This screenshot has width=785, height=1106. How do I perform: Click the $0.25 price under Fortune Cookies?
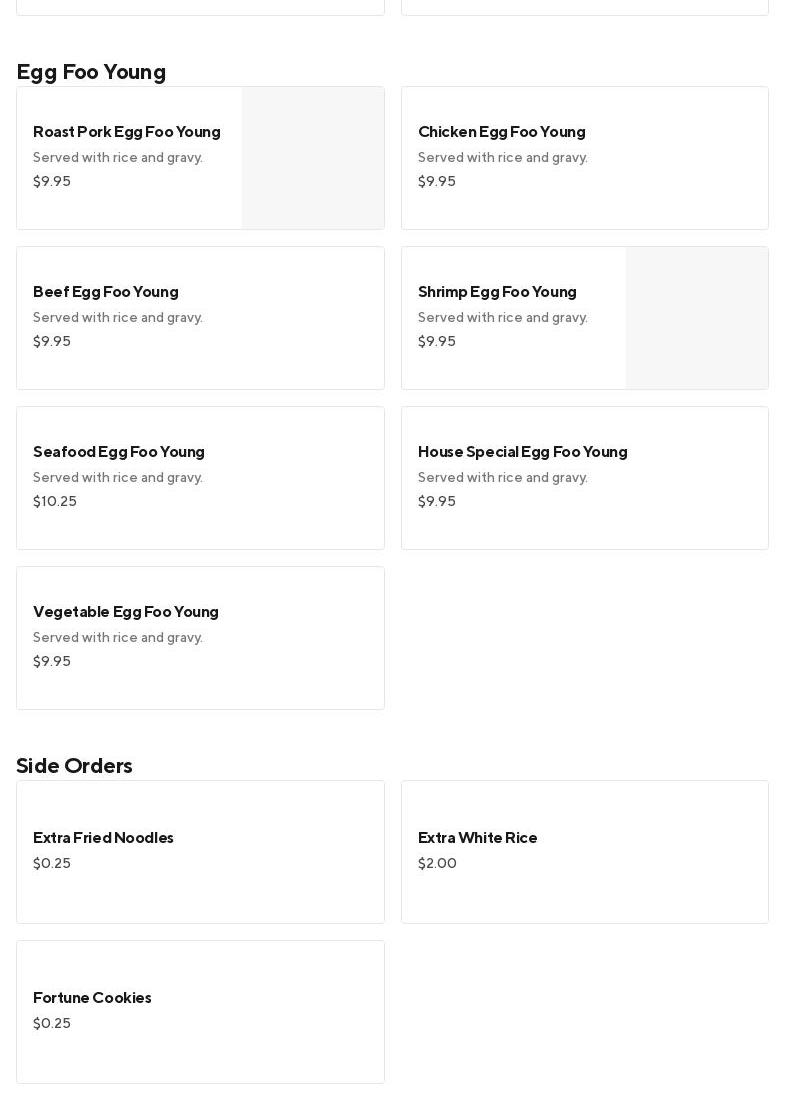point(52,1024)
